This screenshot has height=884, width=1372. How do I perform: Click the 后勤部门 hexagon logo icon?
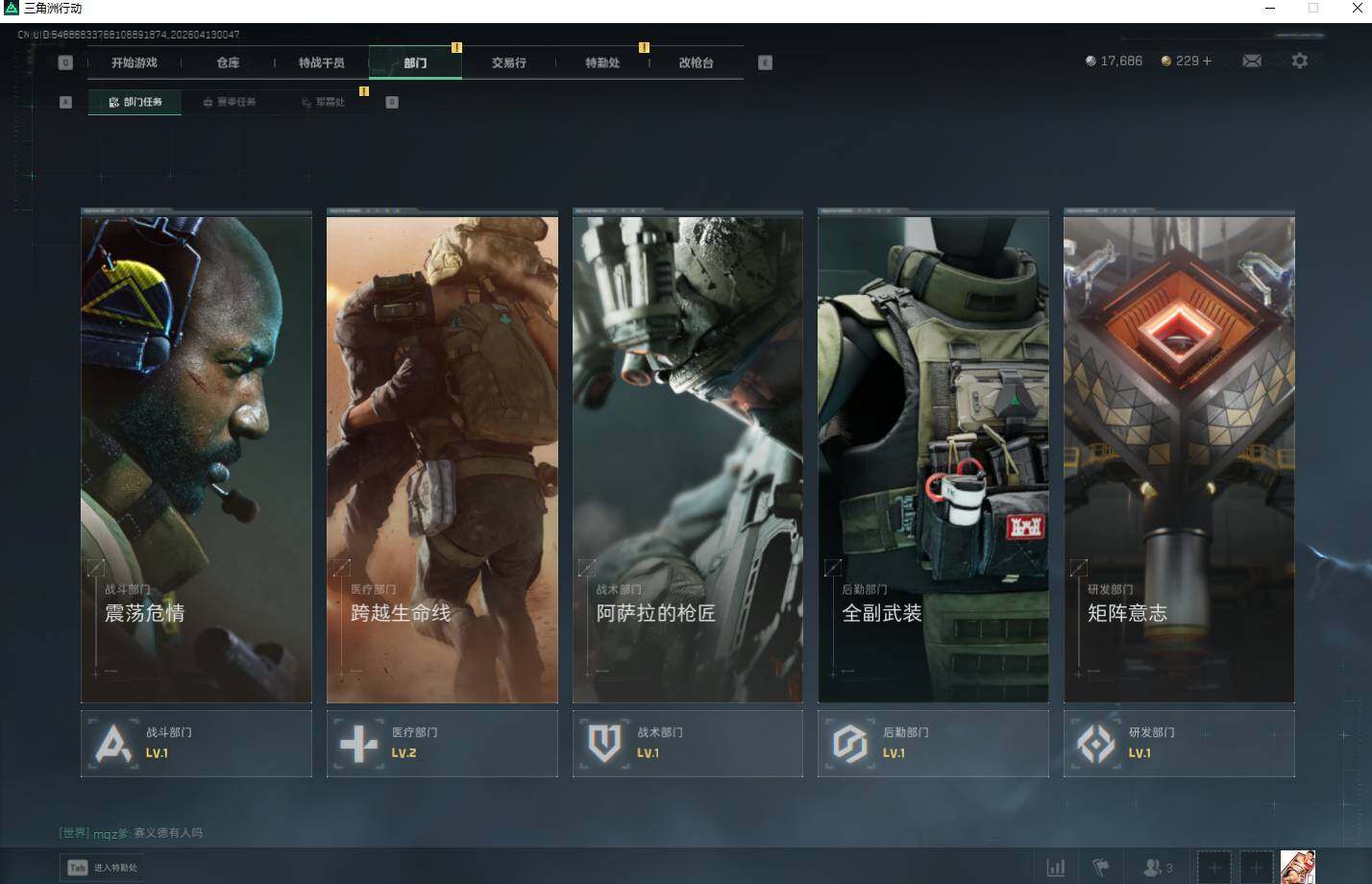point(850,744)
